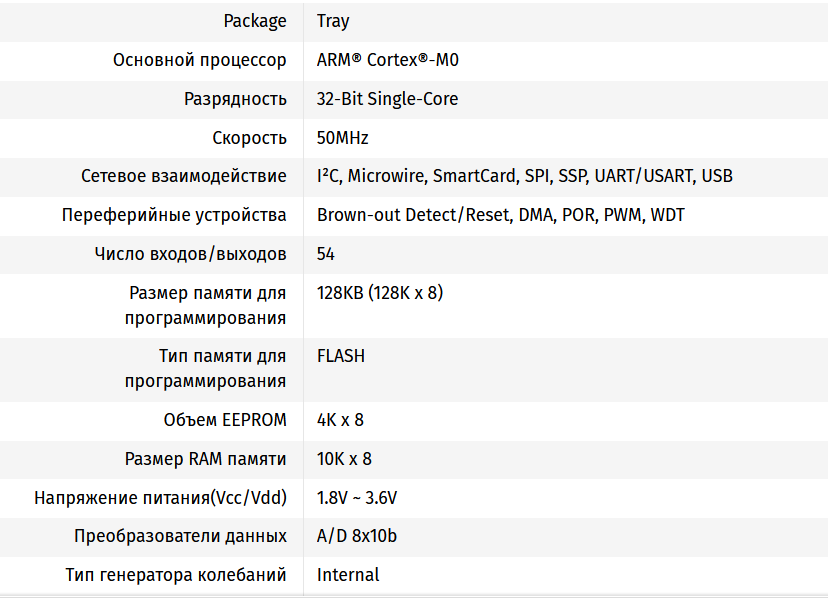Click the 'FLASH' memory type value

tap(341, 356)
